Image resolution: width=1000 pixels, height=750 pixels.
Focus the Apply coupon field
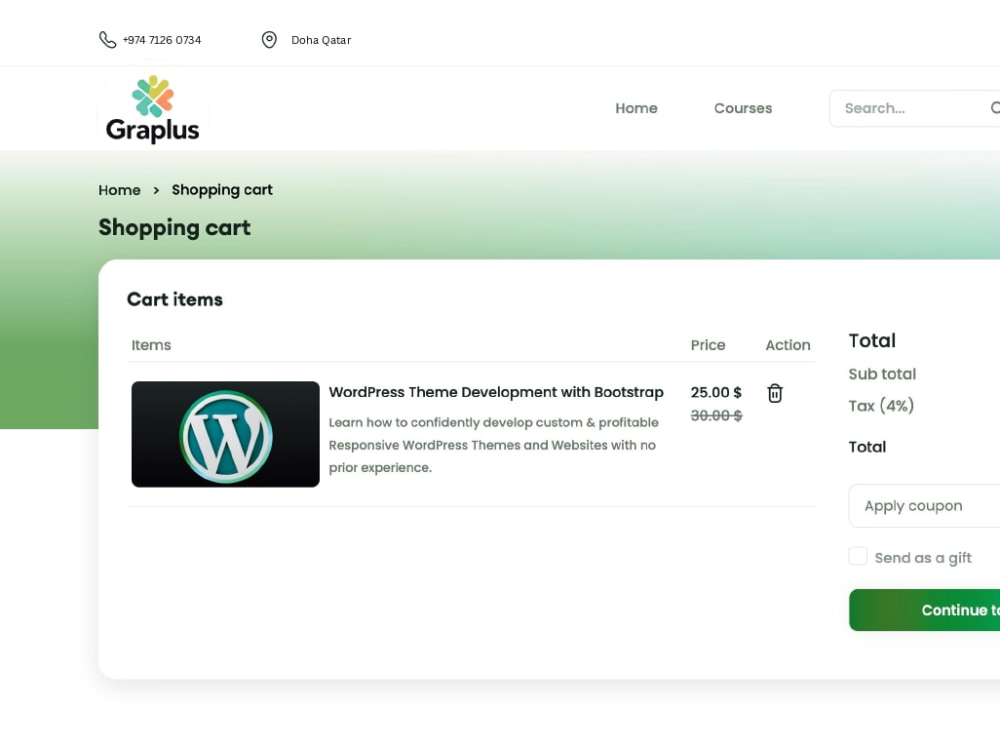(925, 506)
